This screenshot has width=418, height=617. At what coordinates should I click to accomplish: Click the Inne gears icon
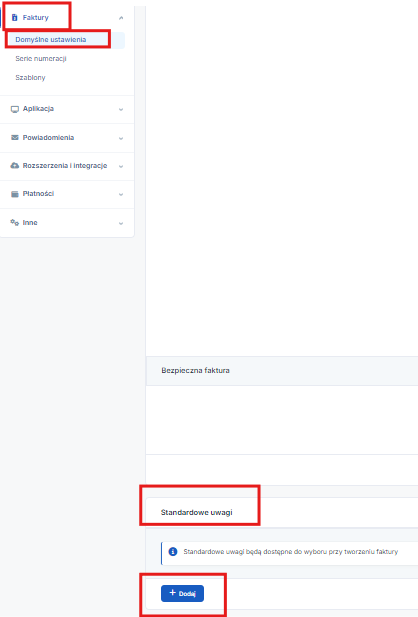coord(15,222)
